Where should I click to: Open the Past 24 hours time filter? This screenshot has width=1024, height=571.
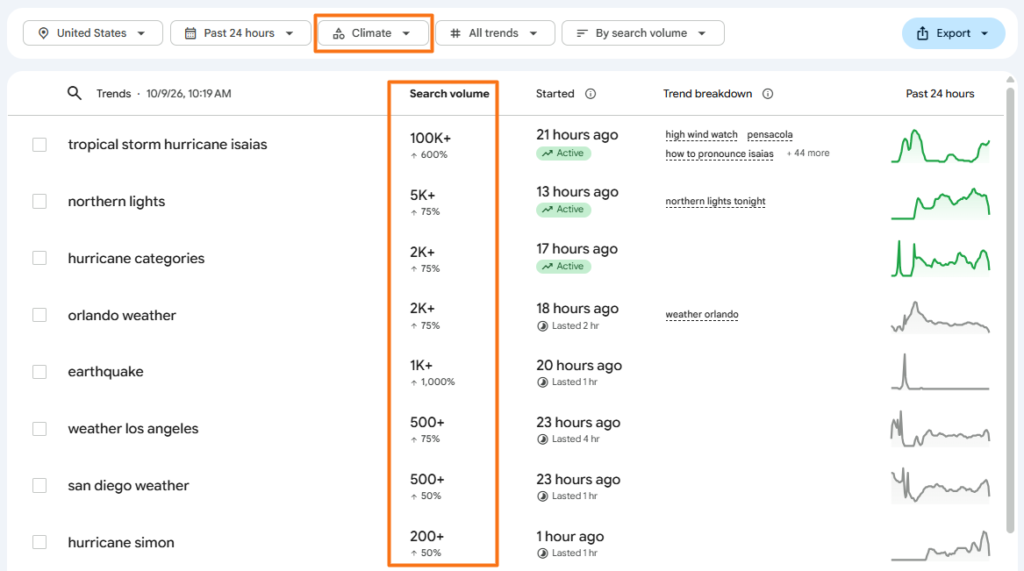coord(240,33)
